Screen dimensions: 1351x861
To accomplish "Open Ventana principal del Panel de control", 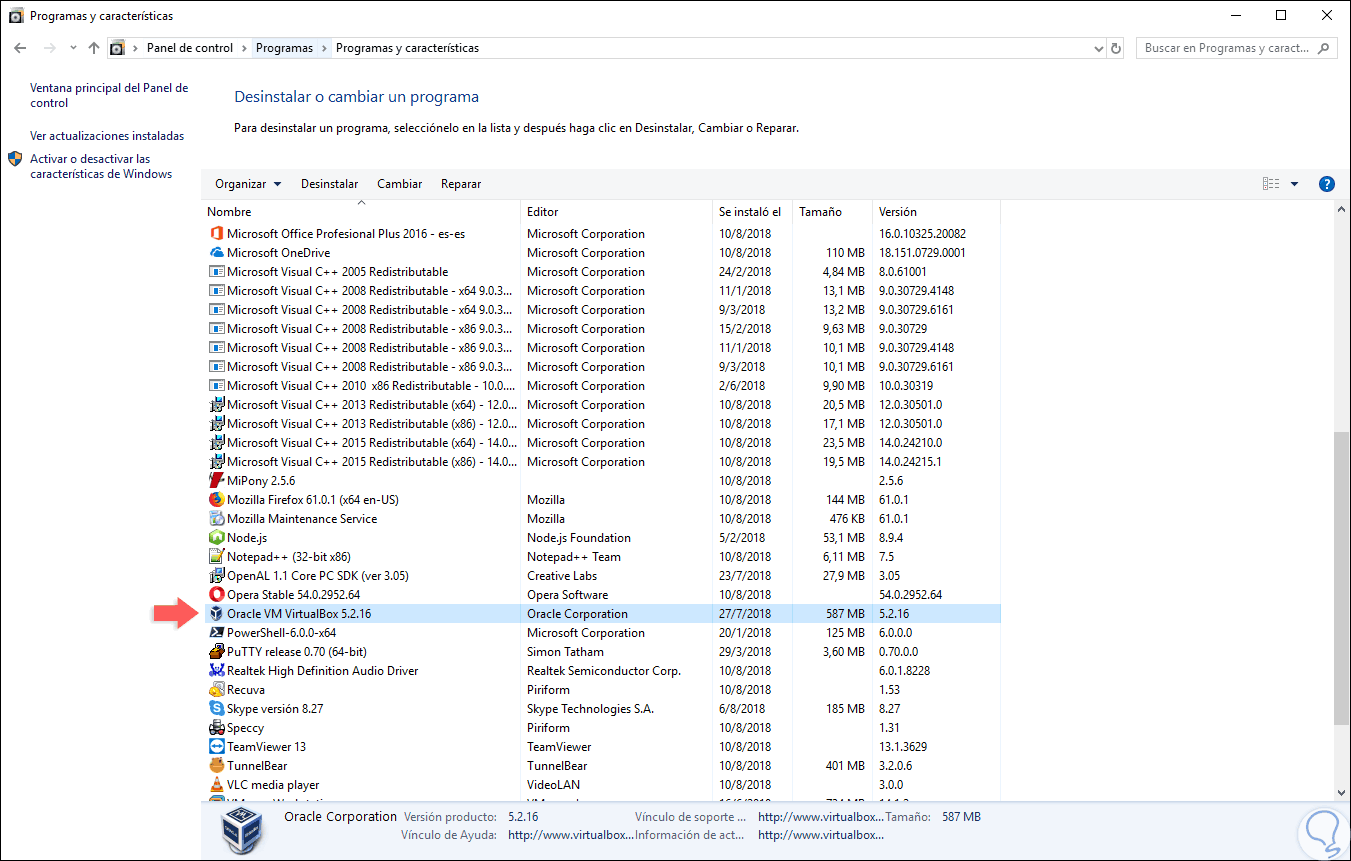I will [x=109, y=95].
